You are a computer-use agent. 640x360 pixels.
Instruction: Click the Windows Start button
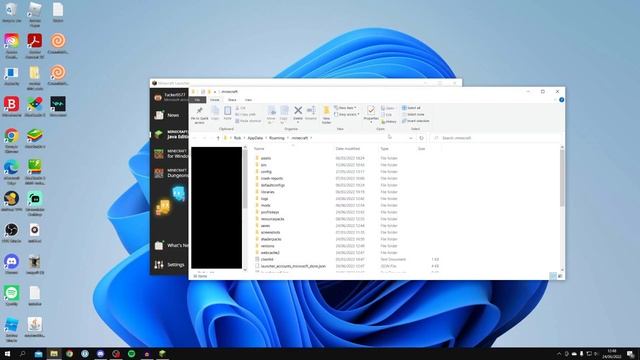pyautogui.click(x=7, y=353)
